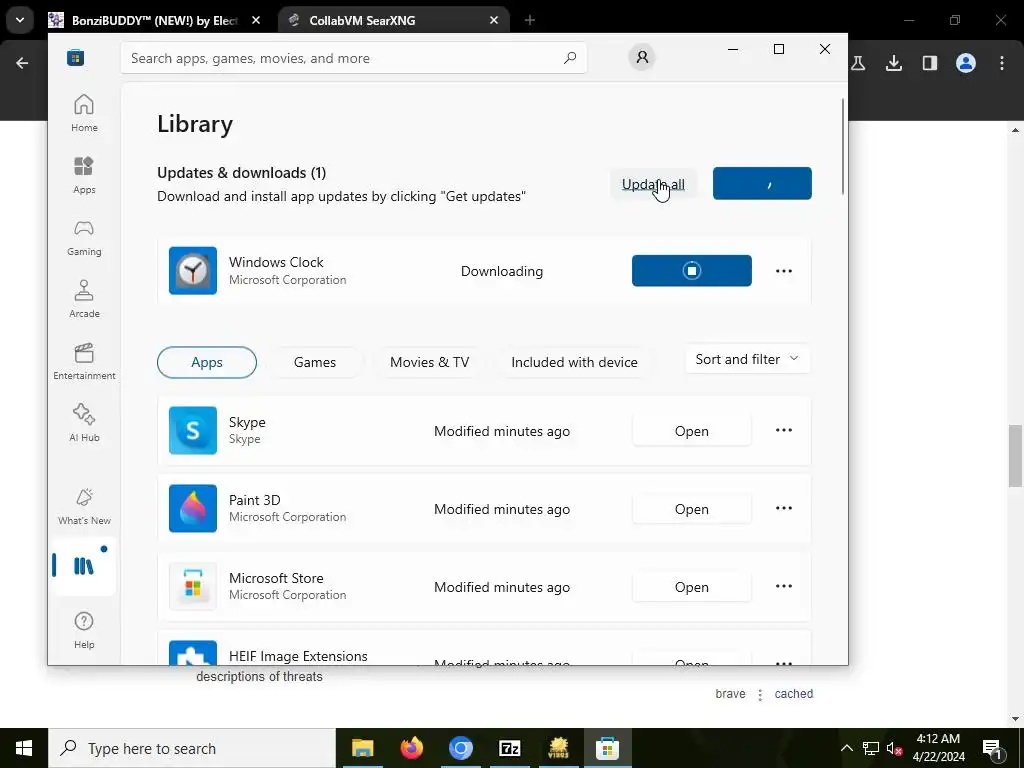Close the CollabVM SearXNG browser tab
1024x768 pixels.
click(x=494, y=20)
